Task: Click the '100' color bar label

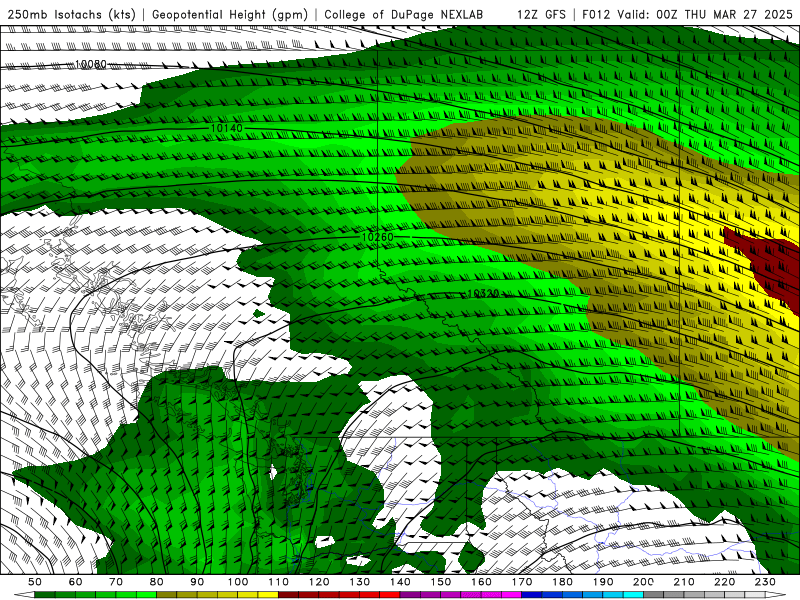Action: pyautogui.click(x=238, y=582)
